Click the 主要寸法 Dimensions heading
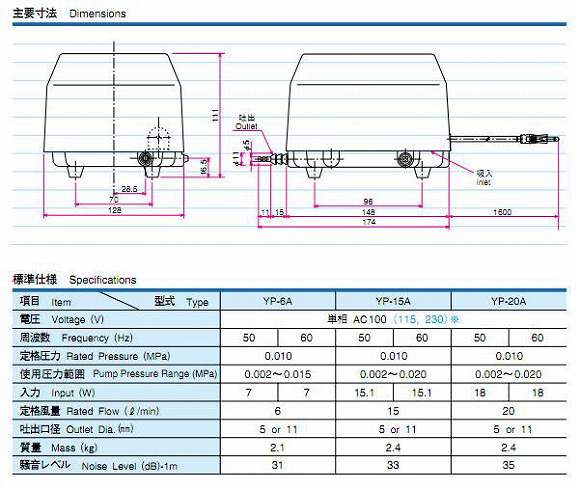The image size is (580, 489). point(69,13)
